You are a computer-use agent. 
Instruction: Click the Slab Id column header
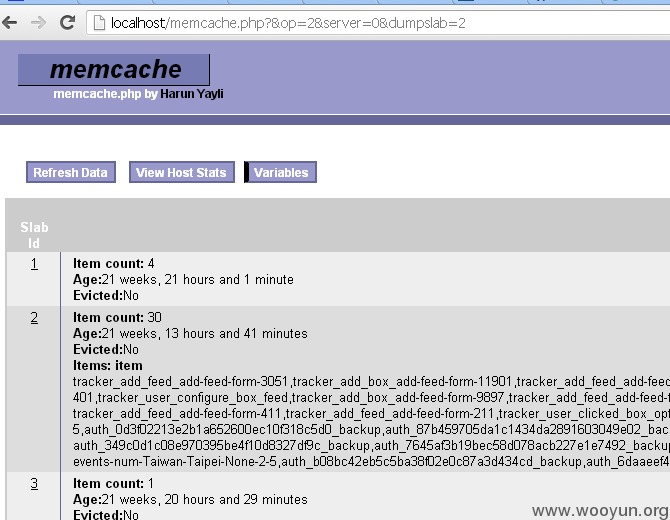click(x=34, y=235)
